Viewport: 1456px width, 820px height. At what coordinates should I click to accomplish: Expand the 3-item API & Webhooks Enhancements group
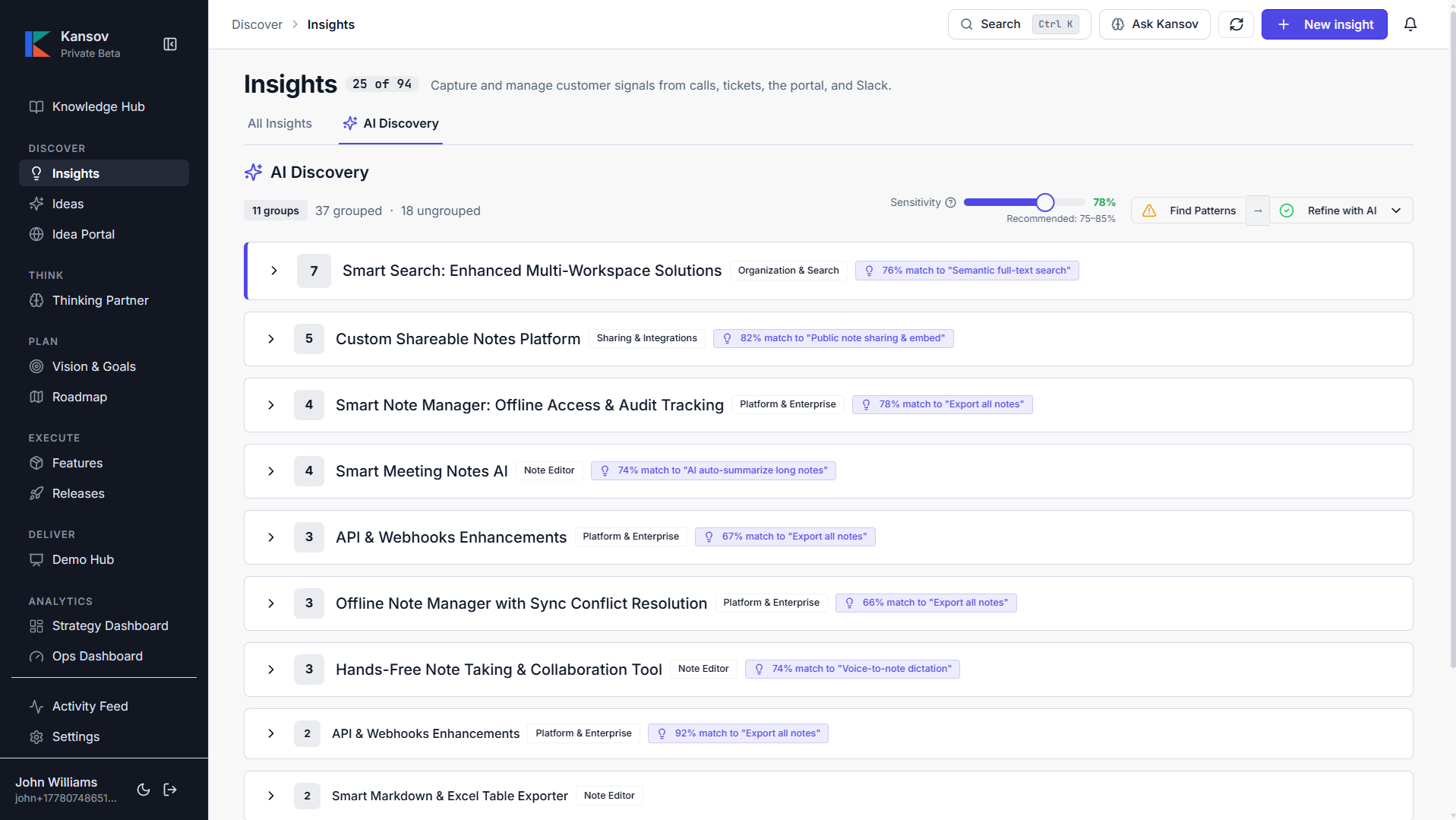271,537
